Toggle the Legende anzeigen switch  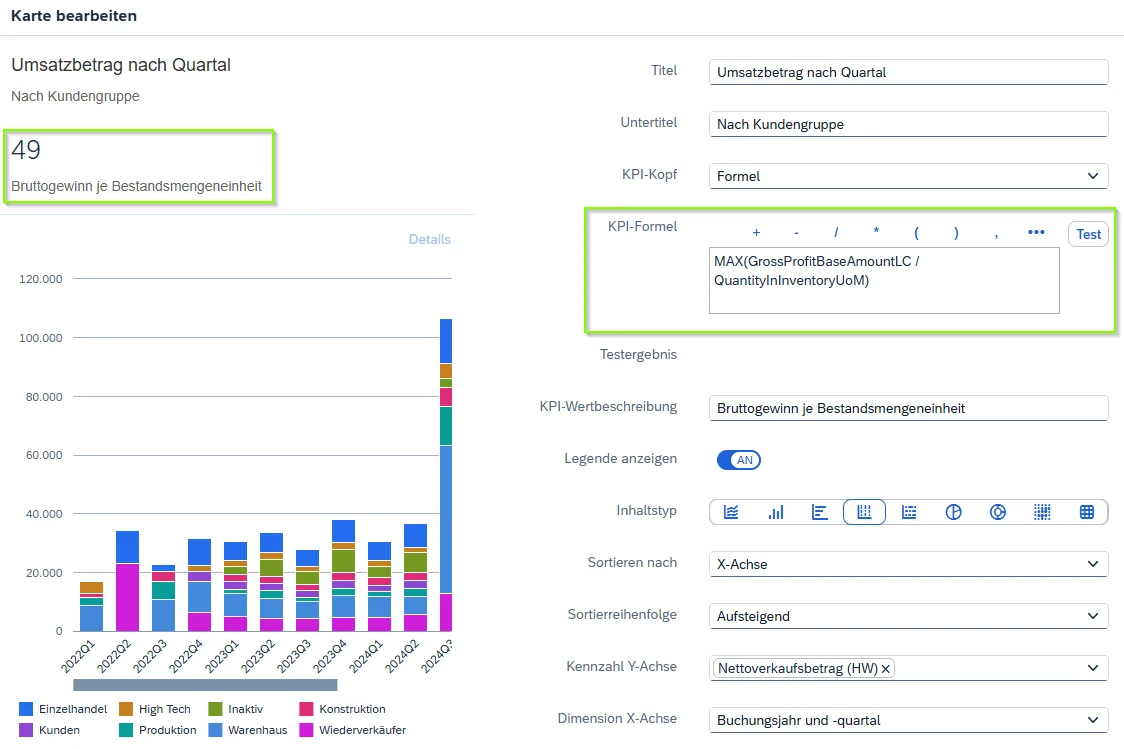739,460
